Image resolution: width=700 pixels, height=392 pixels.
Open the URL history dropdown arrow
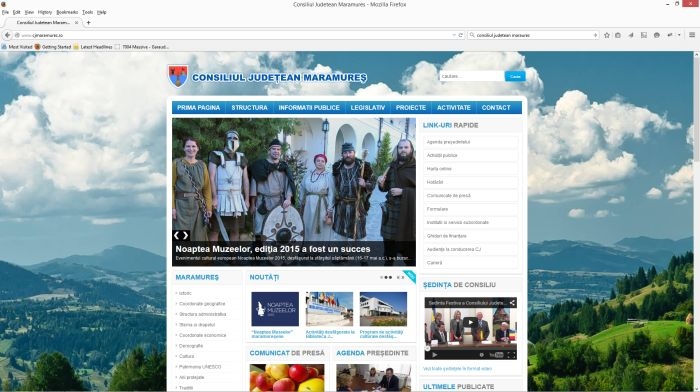coord(454,35)
